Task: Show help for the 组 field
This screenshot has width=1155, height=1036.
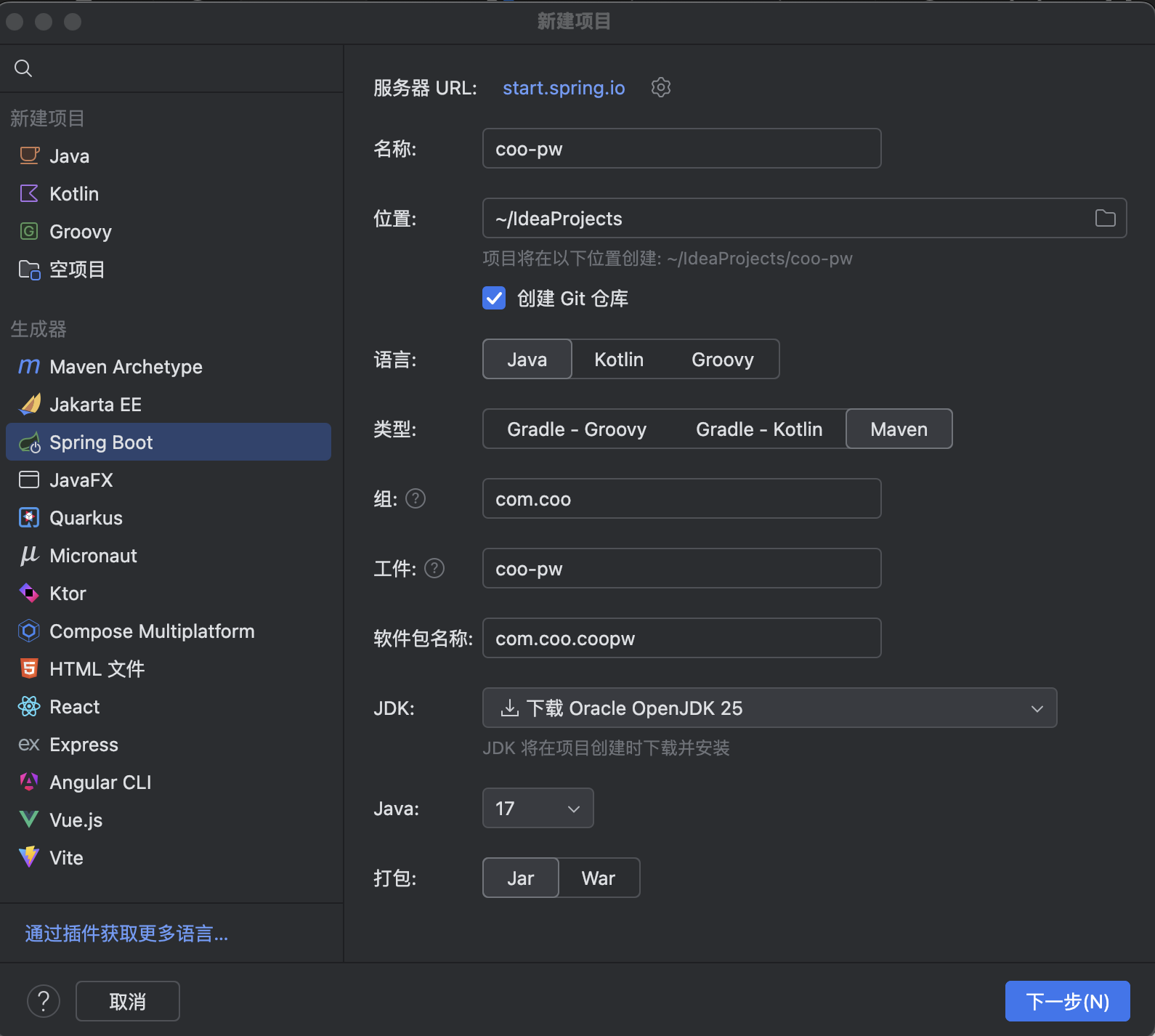Action: [416, 498]
